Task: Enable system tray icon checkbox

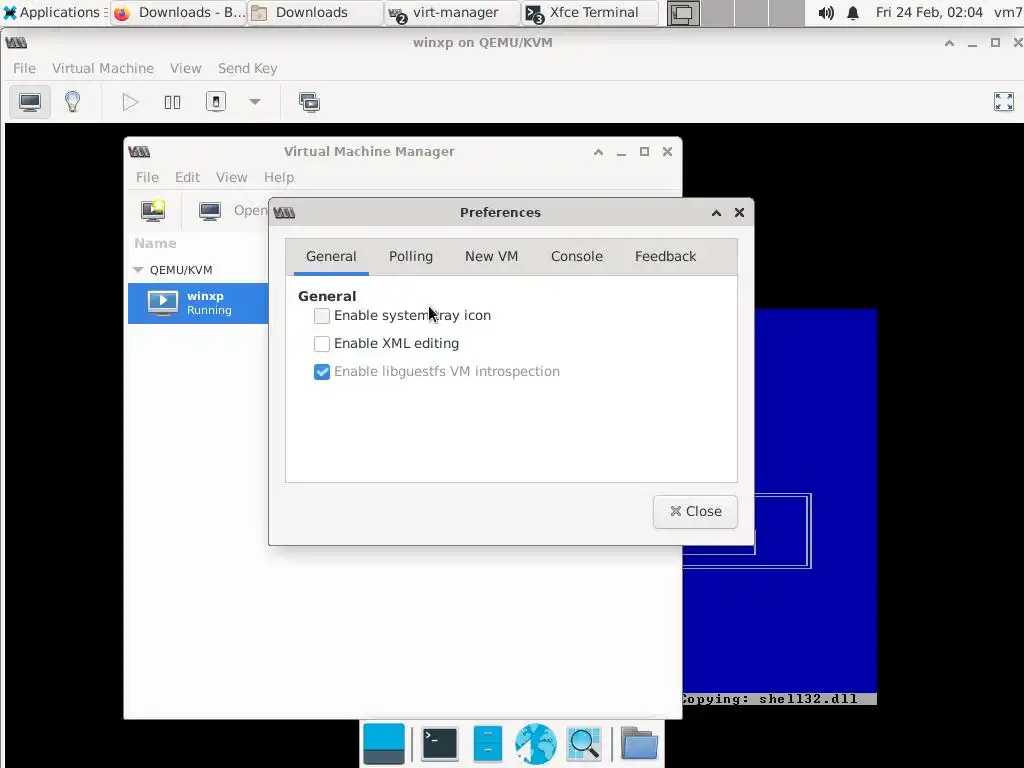Action: click(321, 316)
